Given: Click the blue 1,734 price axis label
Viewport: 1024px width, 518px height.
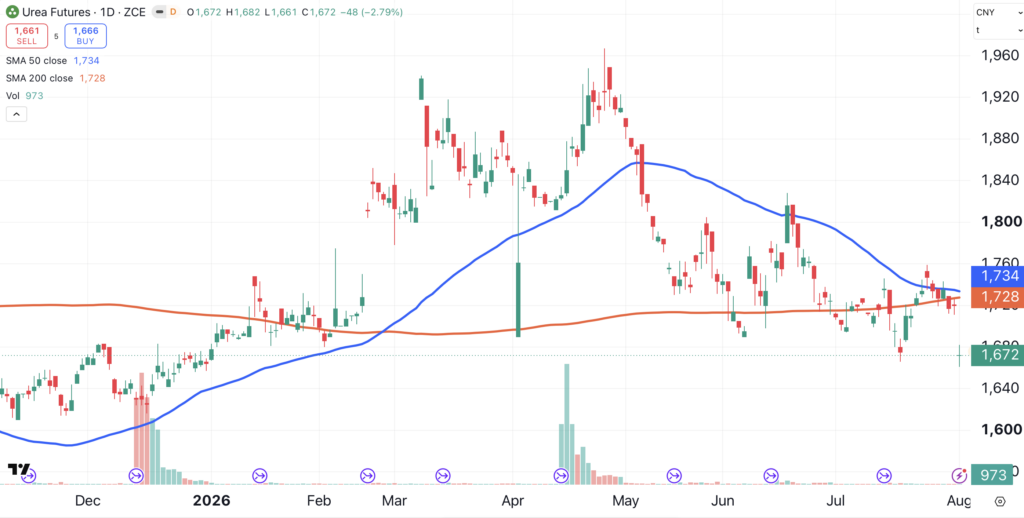Looking at the screenshot, I should (997, 277).
